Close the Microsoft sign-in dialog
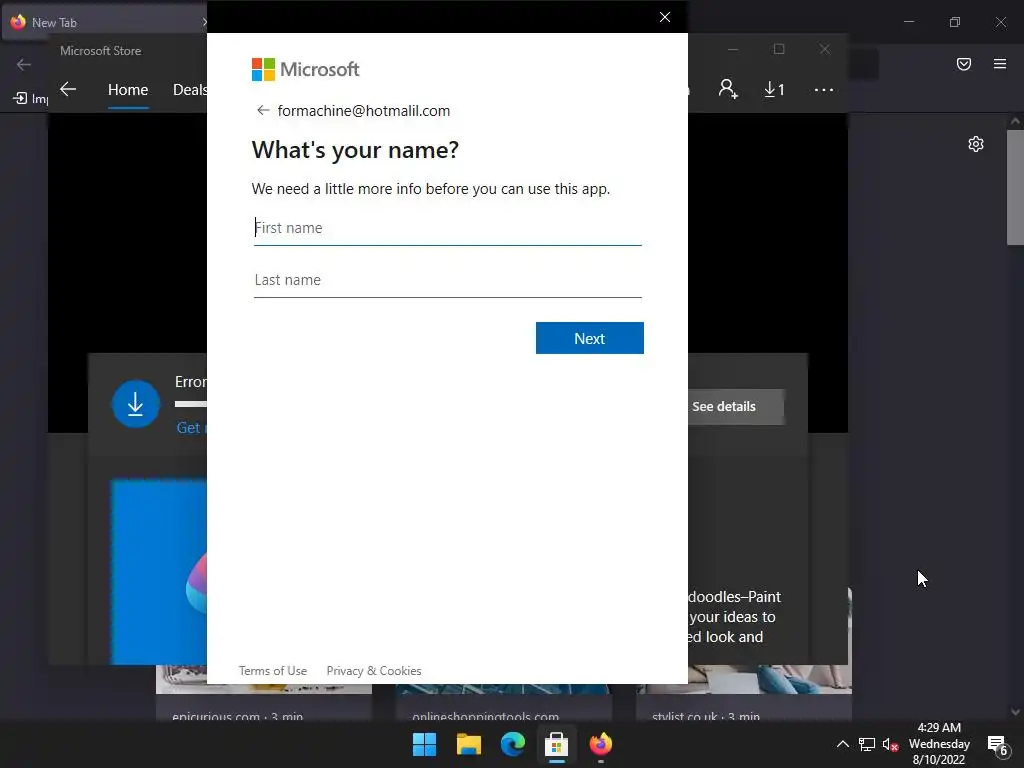The width and height of the screenshot is (1024, 768). pyautogui.click(x=665, y=17)
